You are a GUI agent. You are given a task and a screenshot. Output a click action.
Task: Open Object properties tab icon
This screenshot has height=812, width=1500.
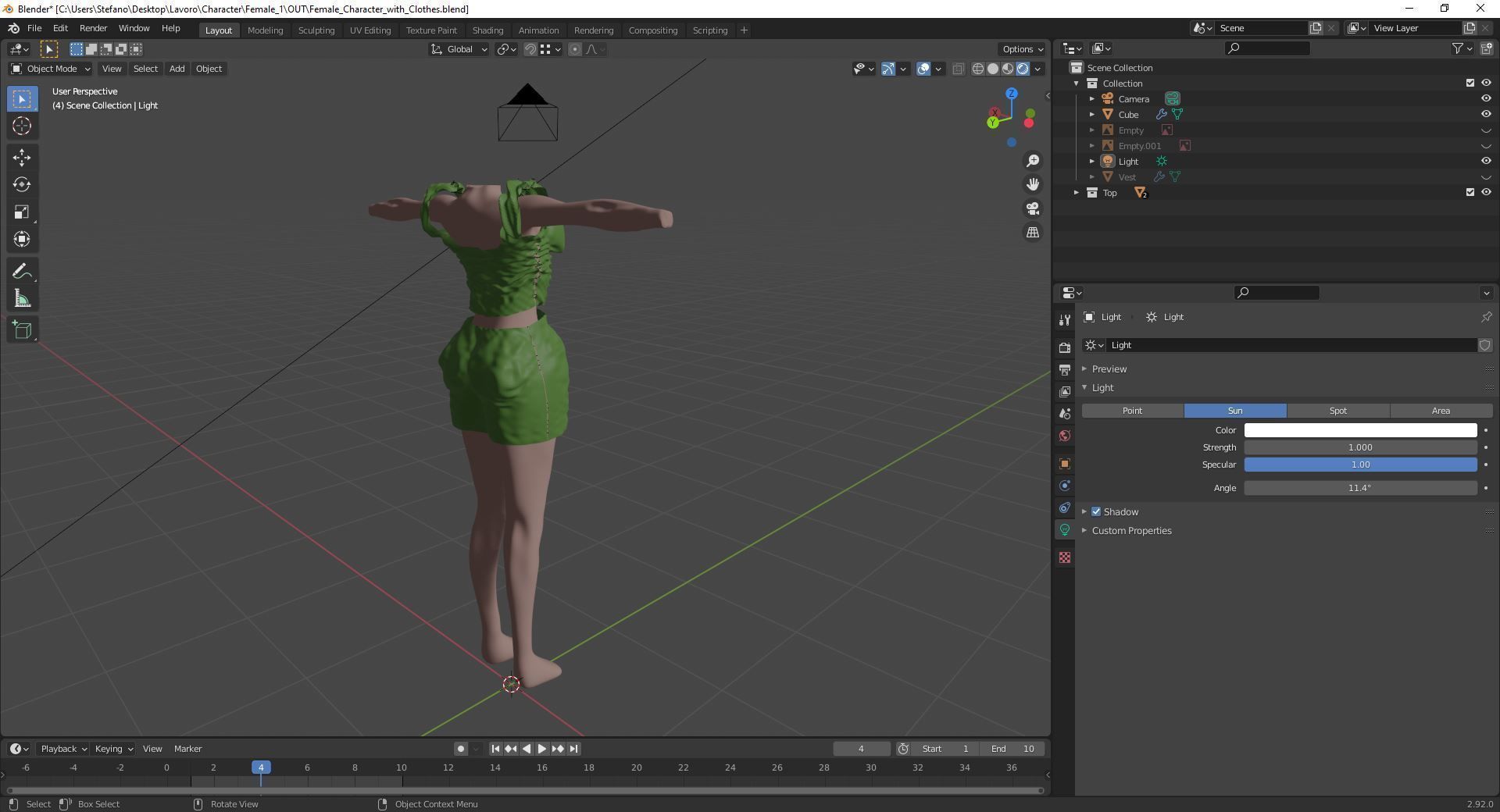[x=1064, y=464]
